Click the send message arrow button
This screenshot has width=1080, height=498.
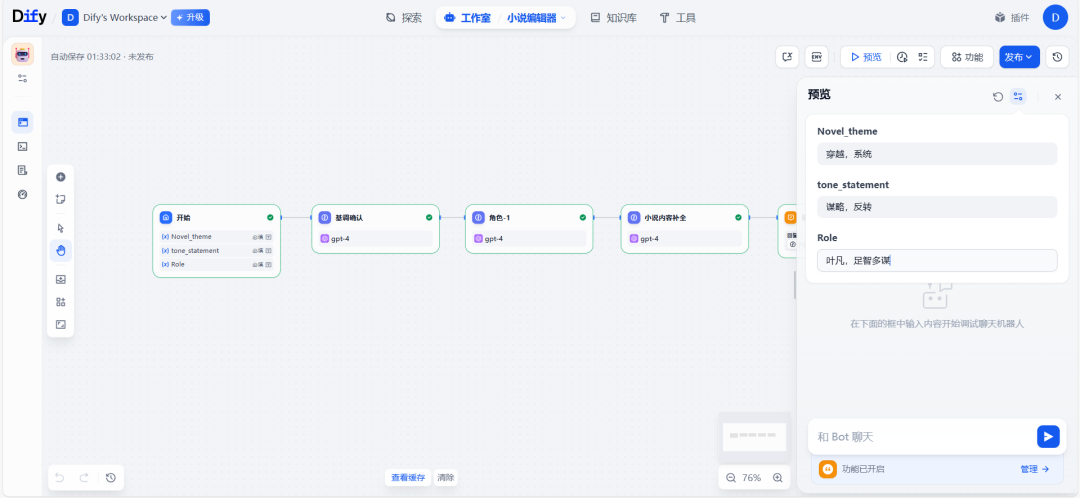coord(1047,436)
